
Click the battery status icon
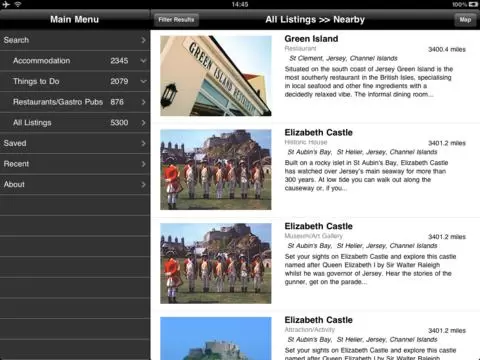pyautogui.click(x=473, y=4)
